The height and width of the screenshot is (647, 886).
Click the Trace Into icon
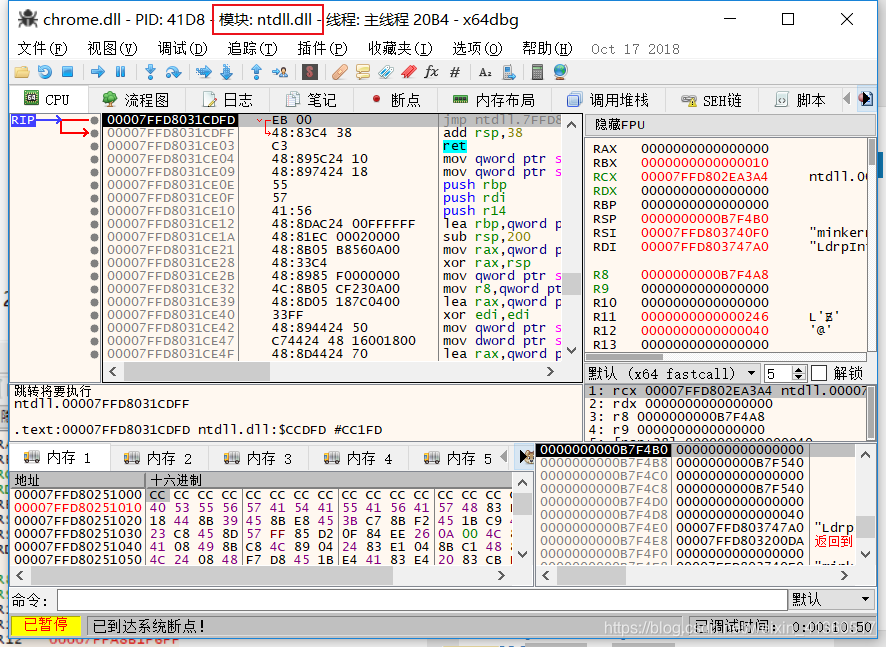[203, 72]
